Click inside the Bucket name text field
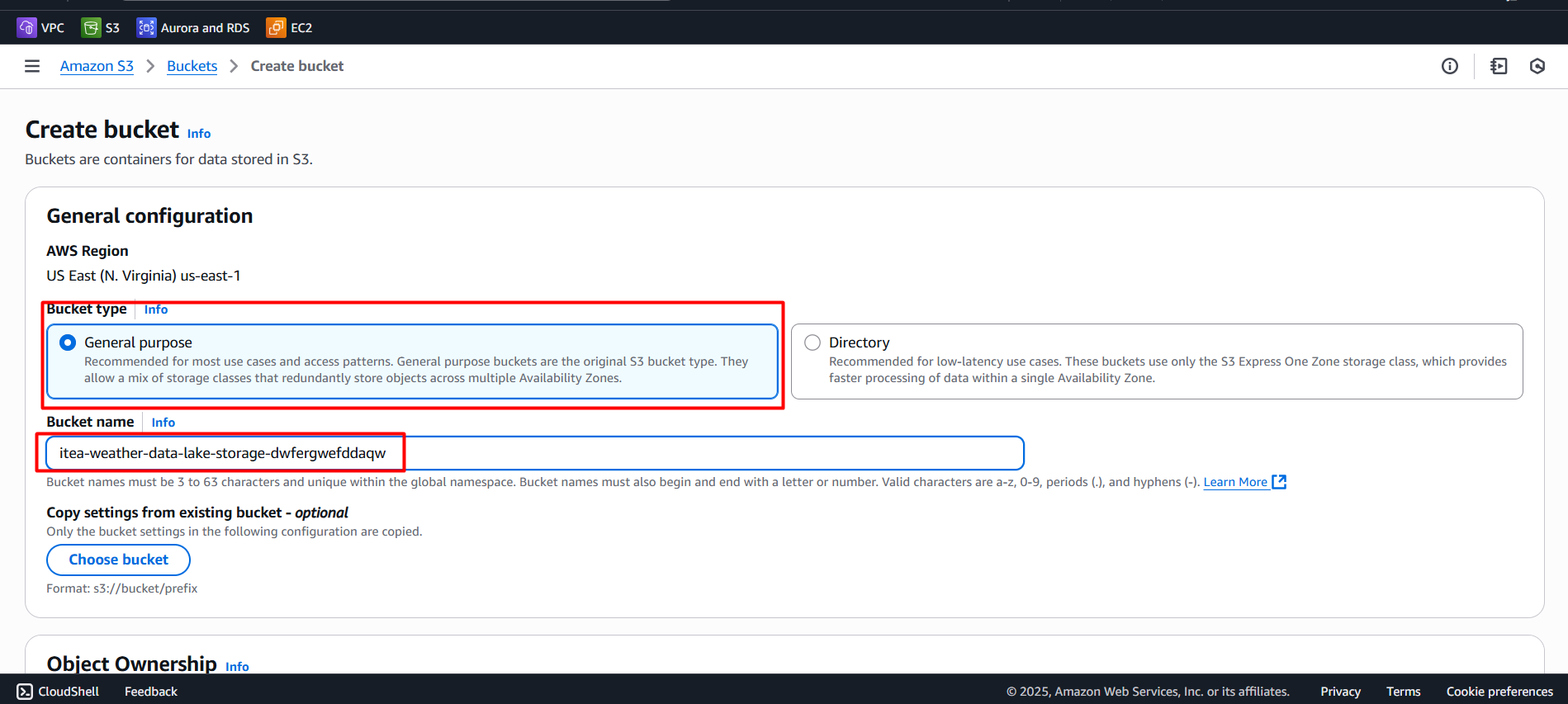Image resolution: width=1568 pixels, height=704 pixels. point(661,453)
